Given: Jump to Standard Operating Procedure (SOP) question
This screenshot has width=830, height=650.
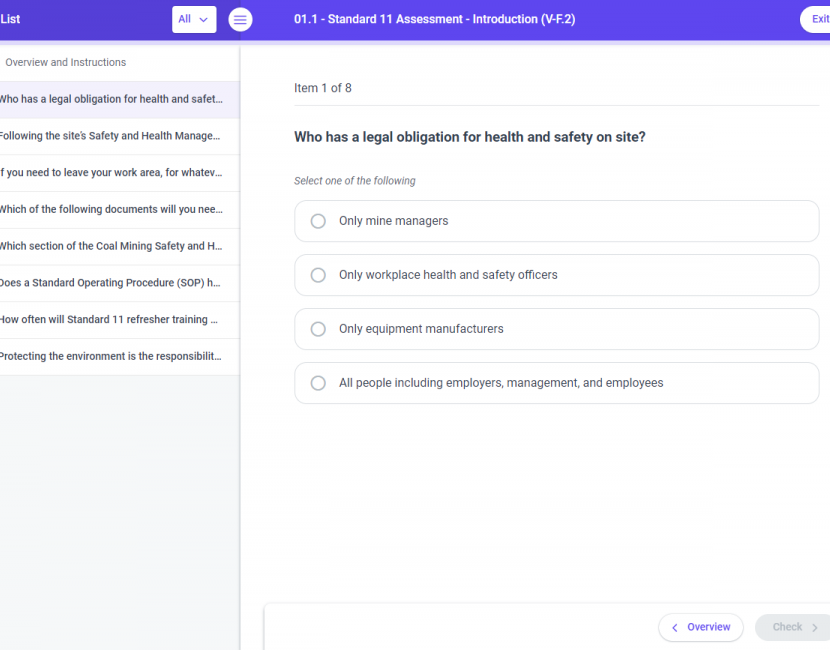Looking at the screenshot, I should point(120,283).
